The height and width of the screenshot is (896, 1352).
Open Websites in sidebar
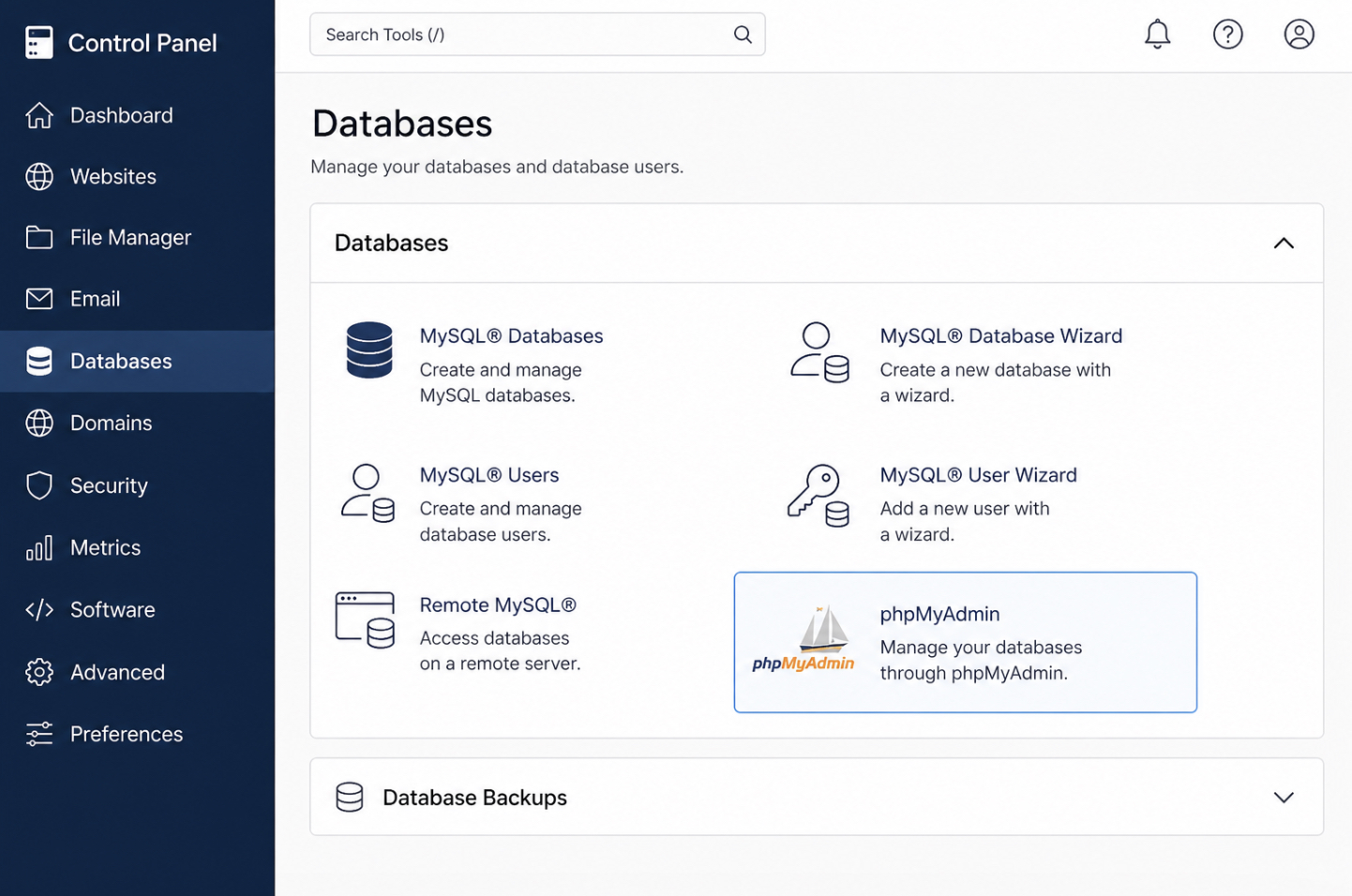tap(113, 176)
